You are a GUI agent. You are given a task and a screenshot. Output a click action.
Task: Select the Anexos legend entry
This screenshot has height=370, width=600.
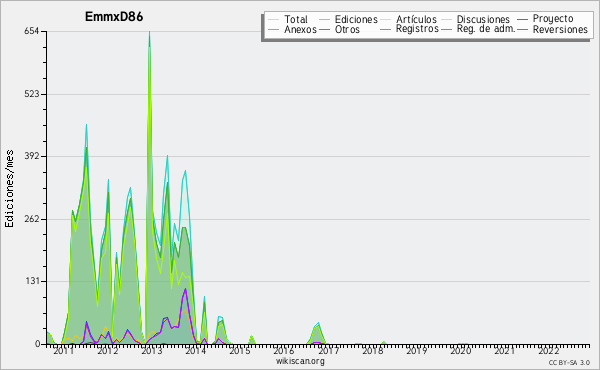tap(292, 29)
